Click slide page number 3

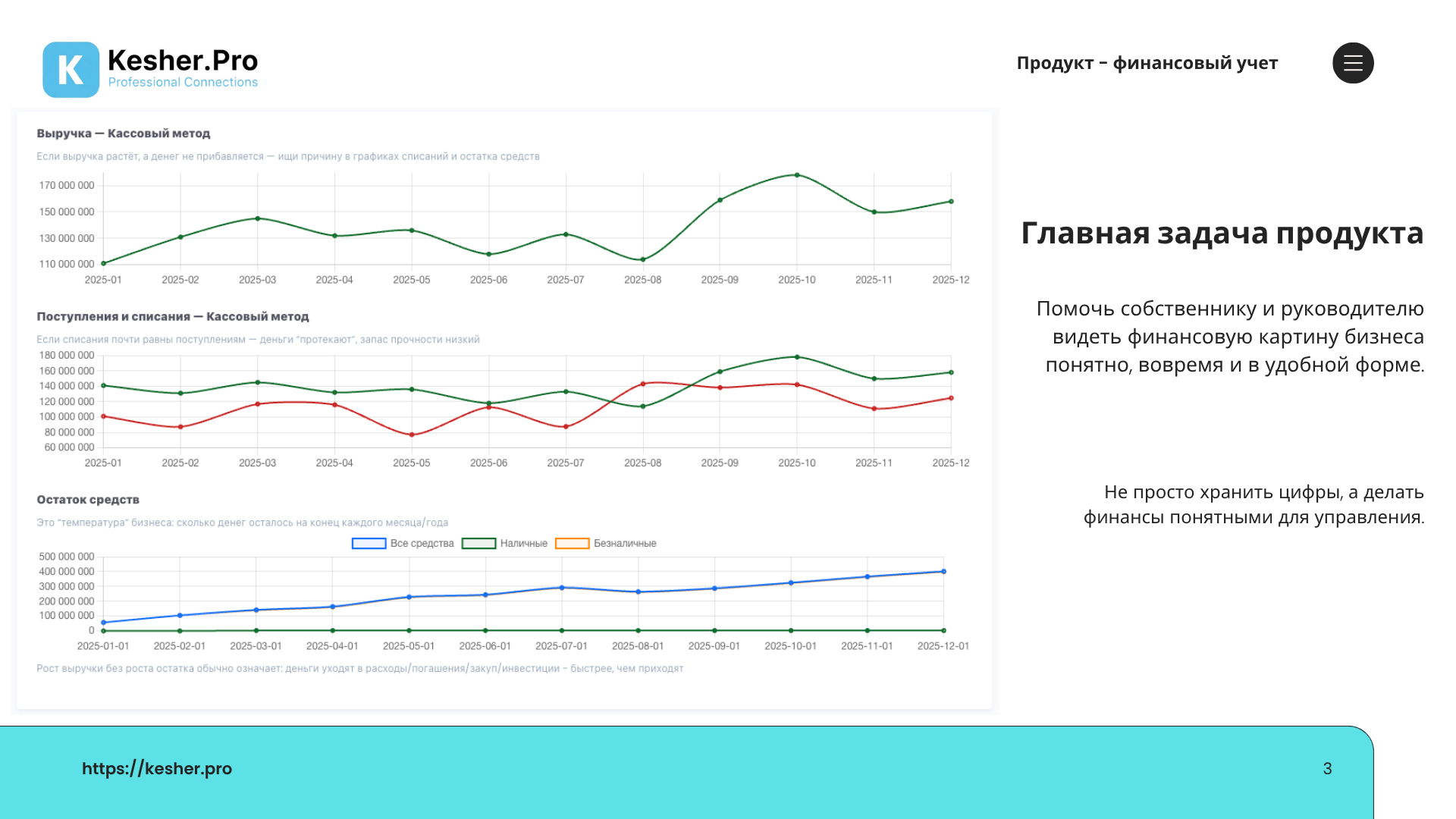[x=1327, y=769]
